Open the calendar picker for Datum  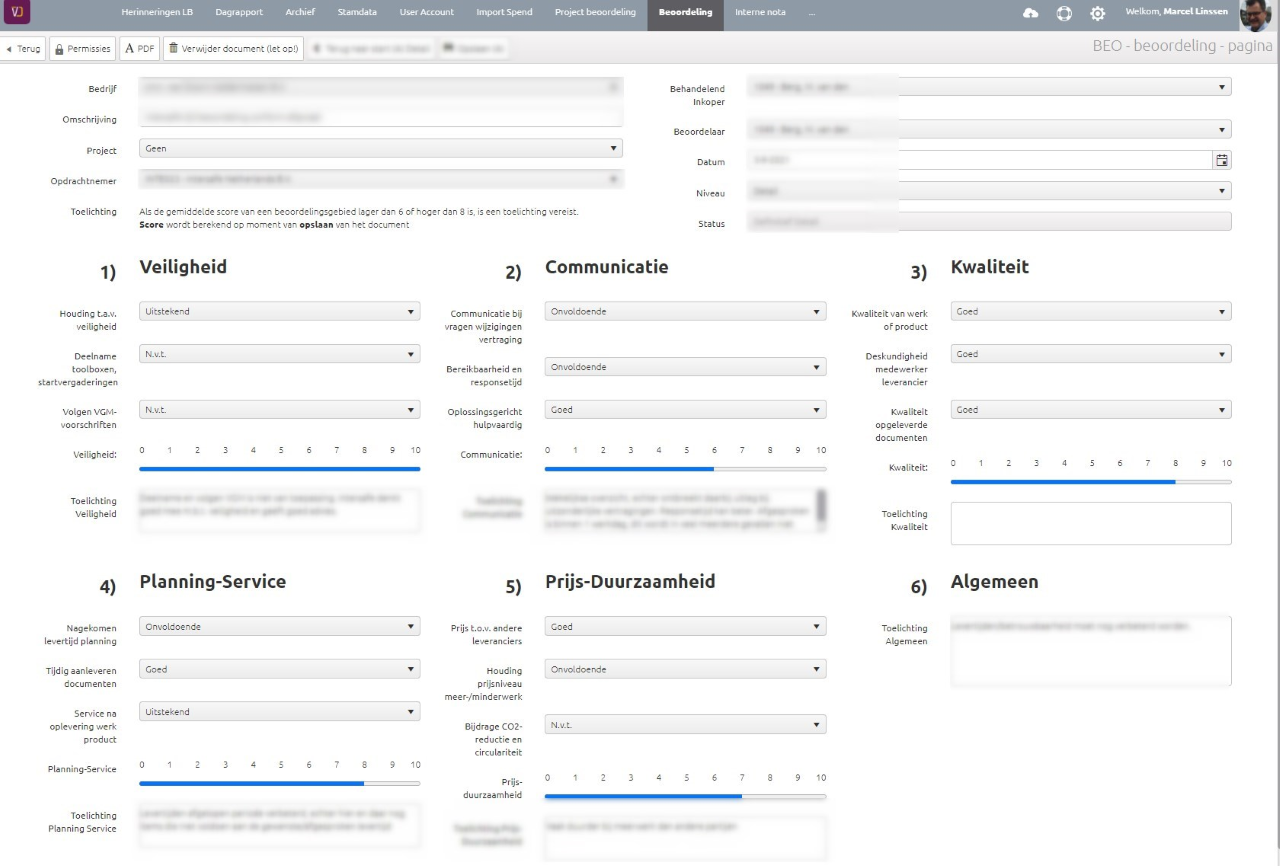(x=1222, y=160)
